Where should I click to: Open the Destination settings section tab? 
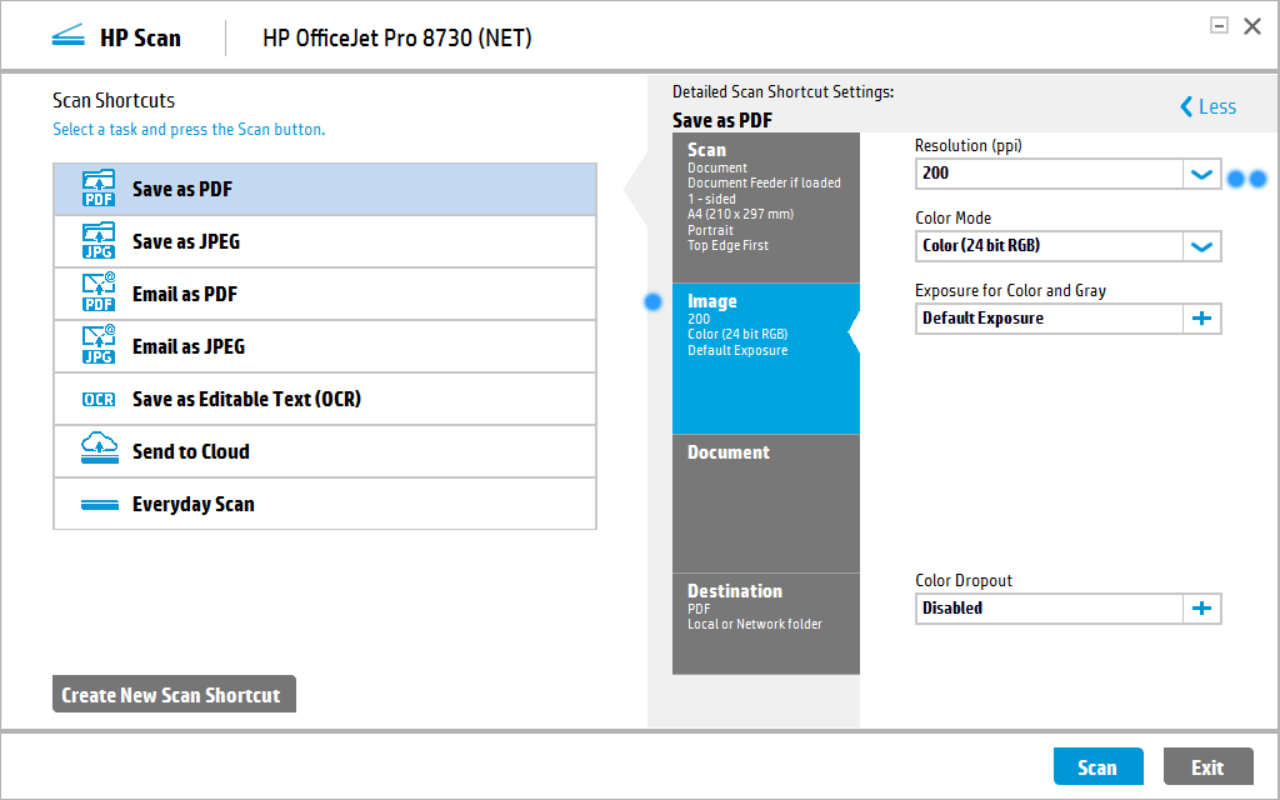pos(766,623)
